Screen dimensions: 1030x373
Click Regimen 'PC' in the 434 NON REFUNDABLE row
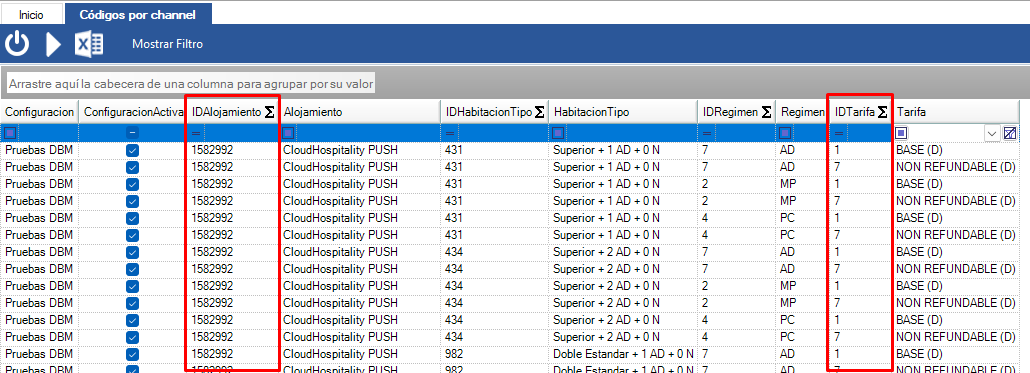click(x=788, y=337)
